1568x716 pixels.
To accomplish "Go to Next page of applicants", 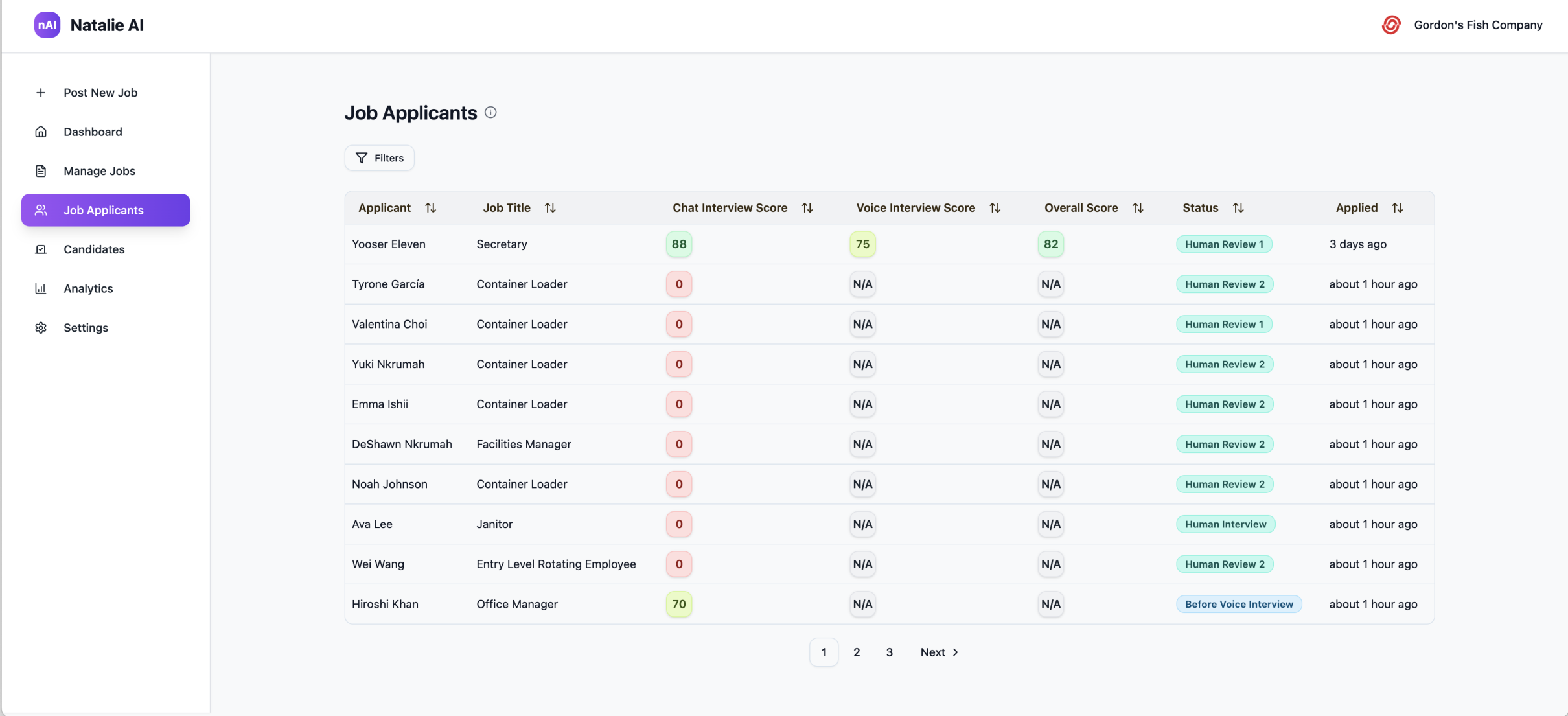I will 939,652.
